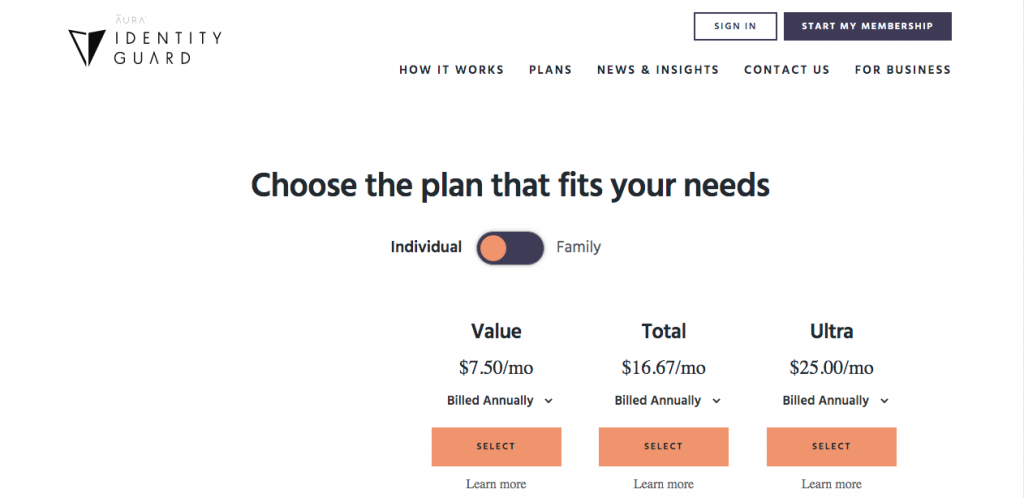Viewport: 1024px width, 498px height.
Task: Click Start My Membership button
Action: 867,26
